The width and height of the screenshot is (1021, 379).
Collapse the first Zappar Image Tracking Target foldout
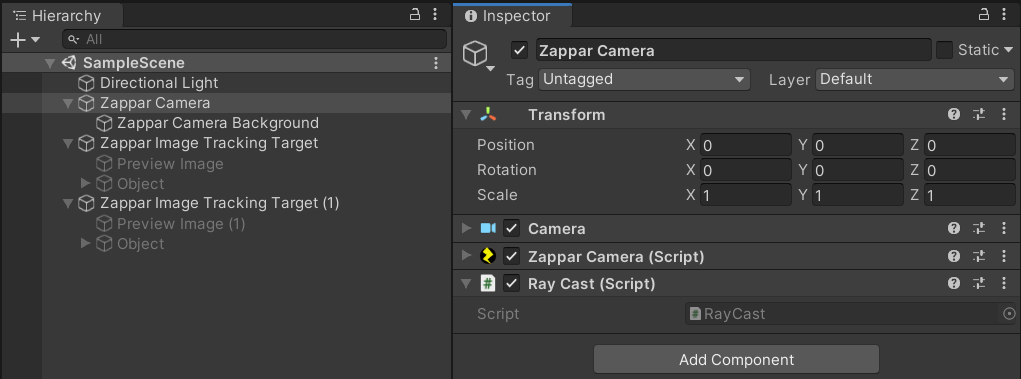[68, 143]
